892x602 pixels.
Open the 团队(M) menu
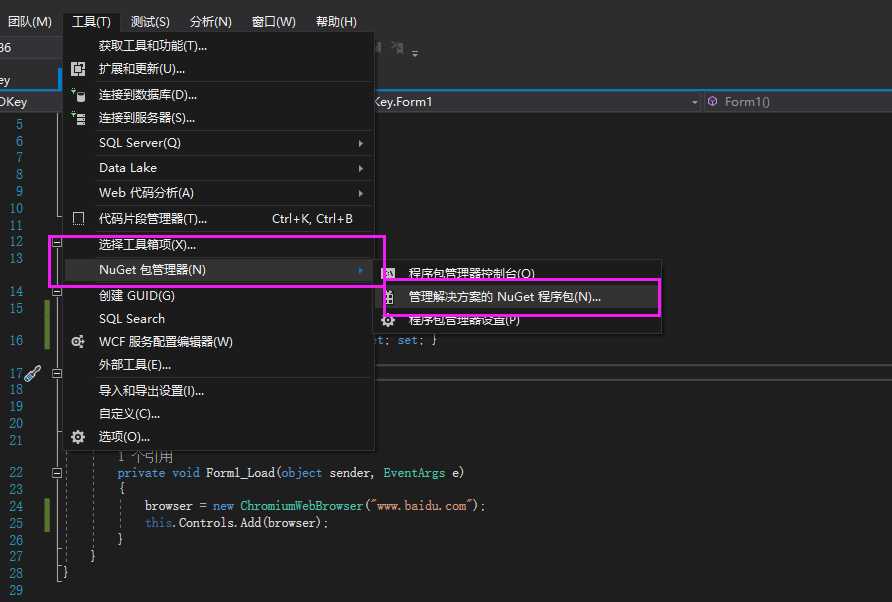coord(30,22)
